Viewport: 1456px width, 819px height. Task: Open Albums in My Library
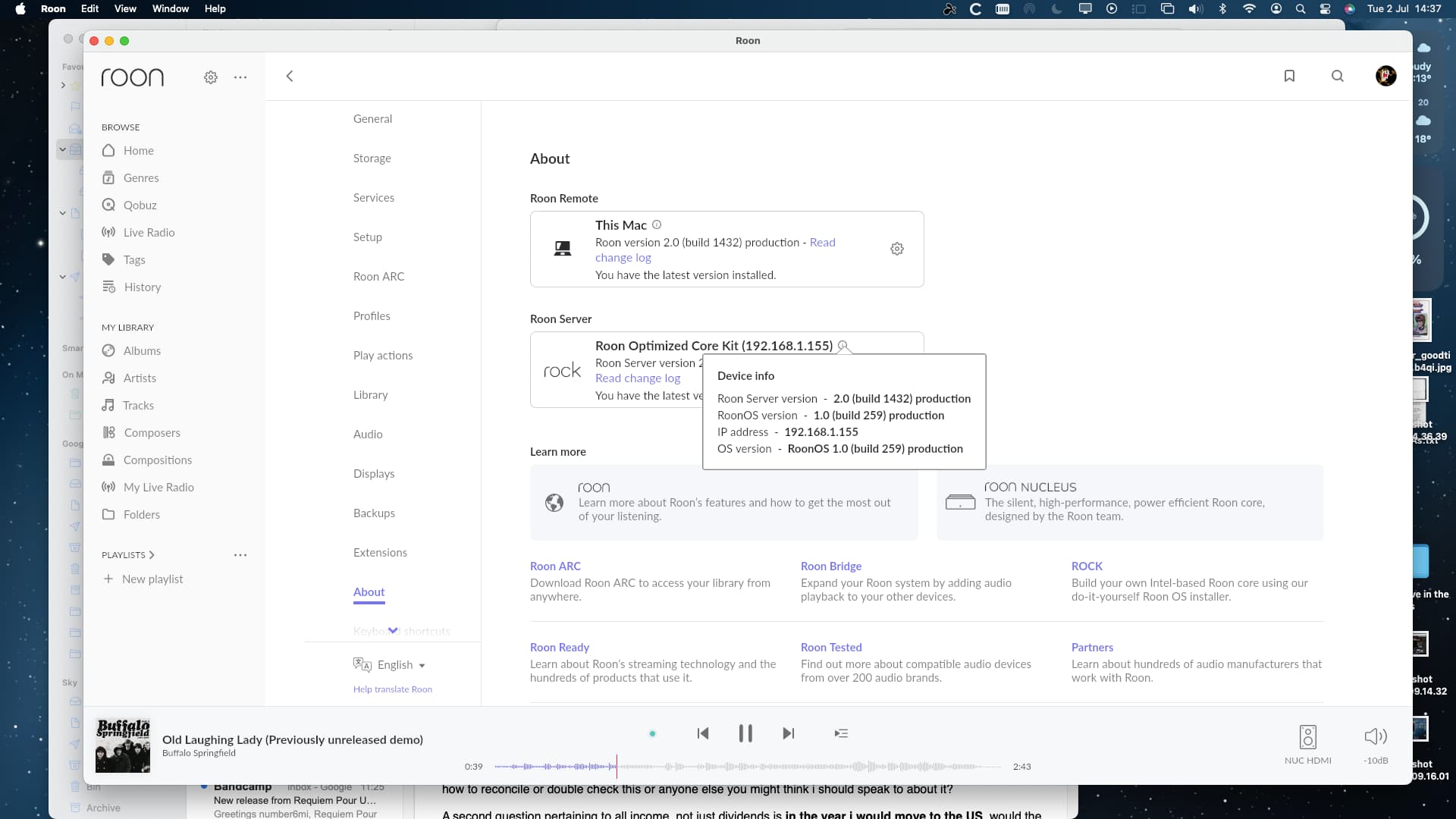pos(131,350)
